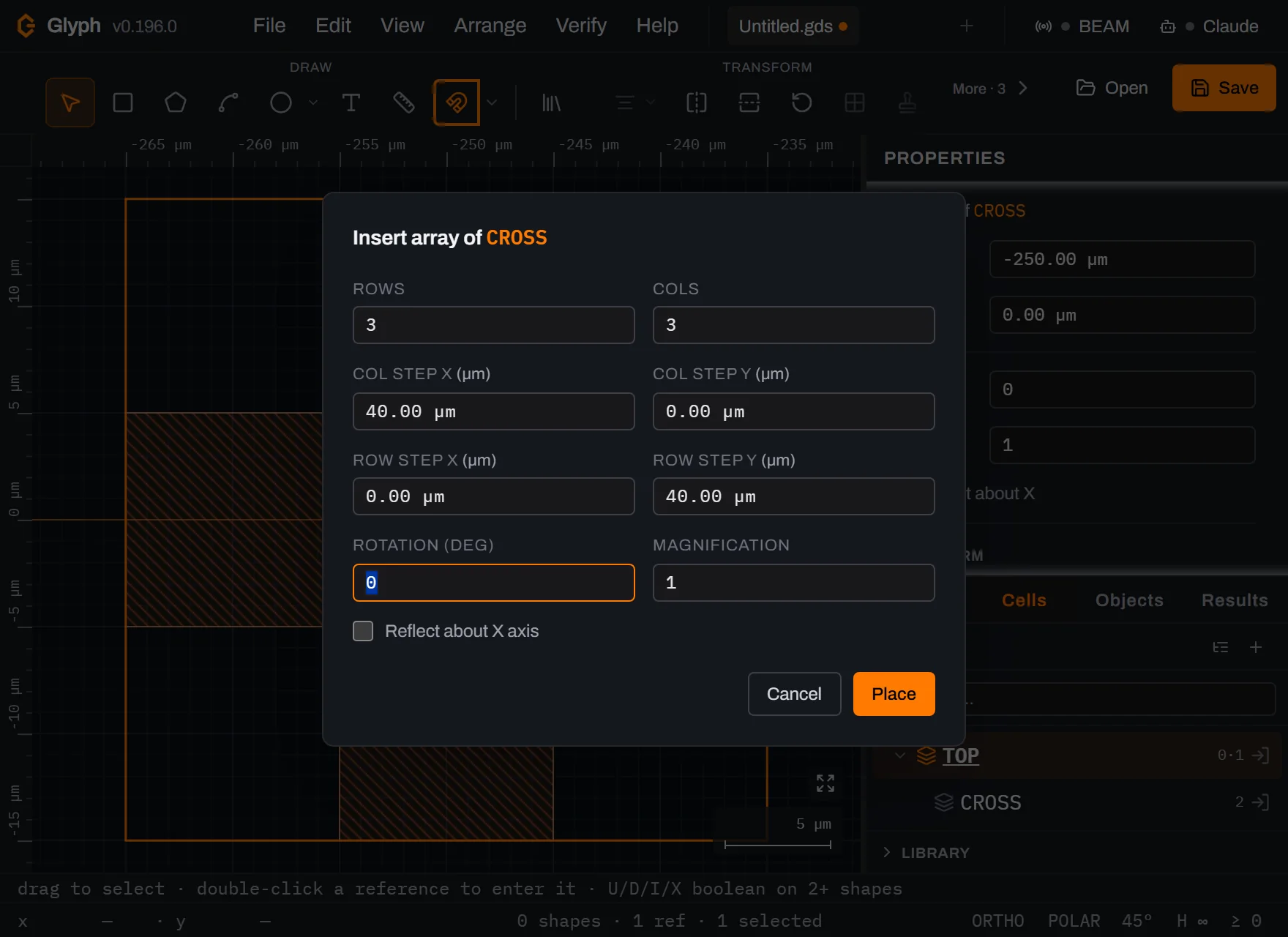Click the ROTATION (DEG) input field
This screenshot has height=937, width=1288.
pyautogui.click(x=494, y=583)
